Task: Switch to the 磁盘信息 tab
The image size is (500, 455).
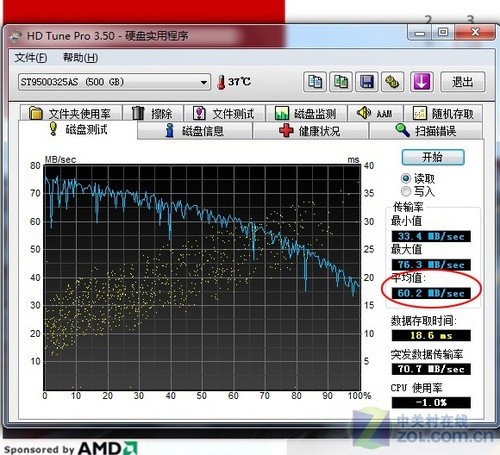Action: tap(195, 131)
